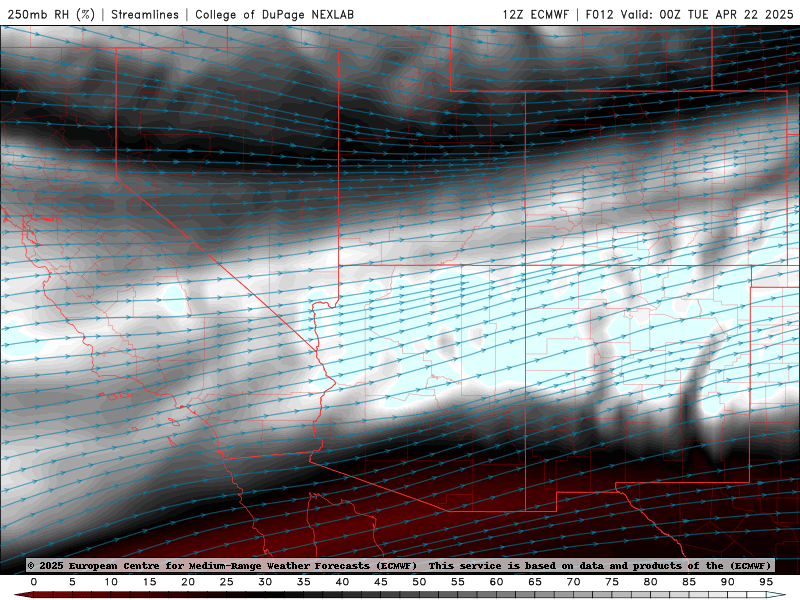Viewport: 800px width, 600px height.
Task: Click the colorbar label "50"
Action: [x=419, y=582]
